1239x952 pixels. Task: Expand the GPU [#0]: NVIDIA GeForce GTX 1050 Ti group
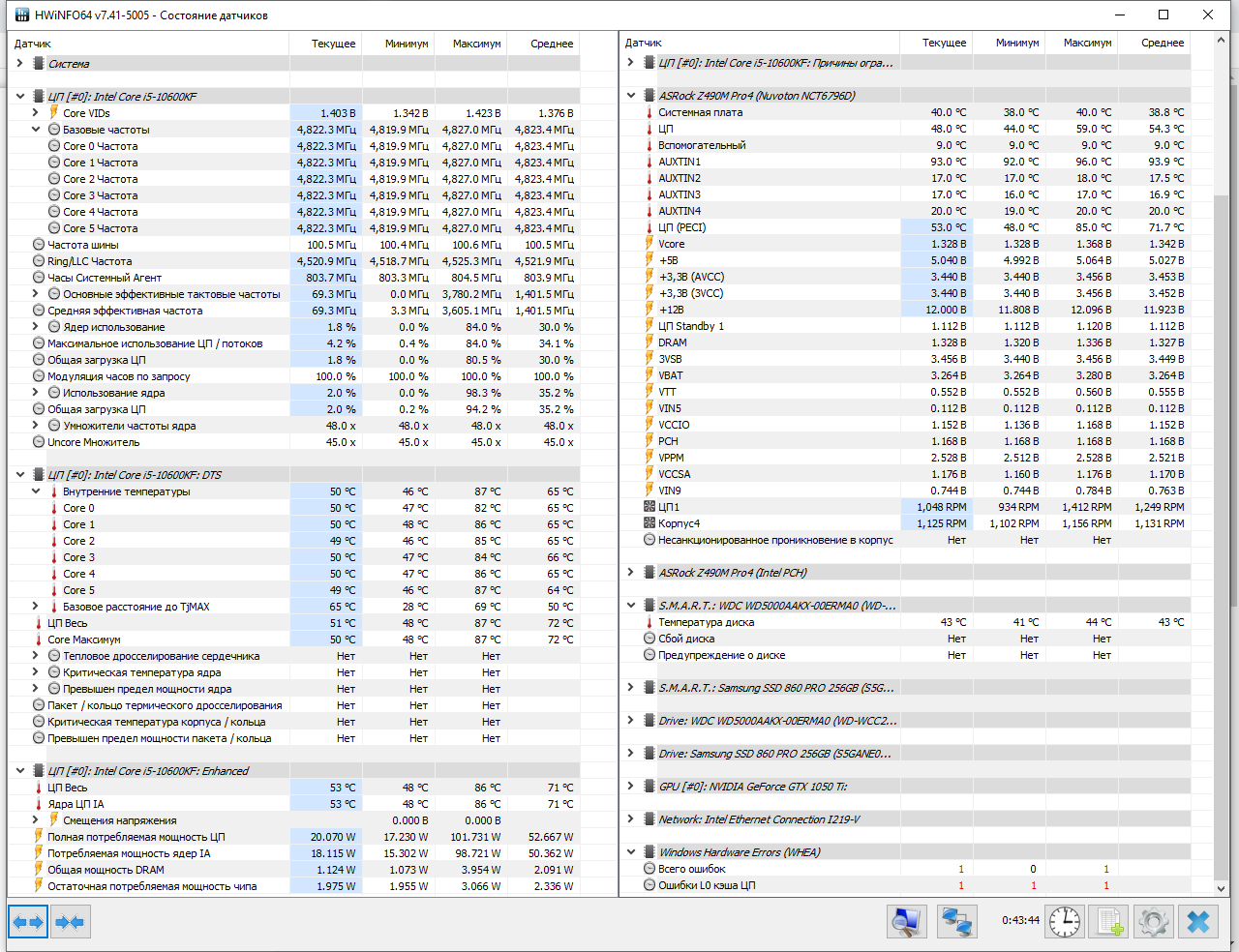tap(631, 787)
